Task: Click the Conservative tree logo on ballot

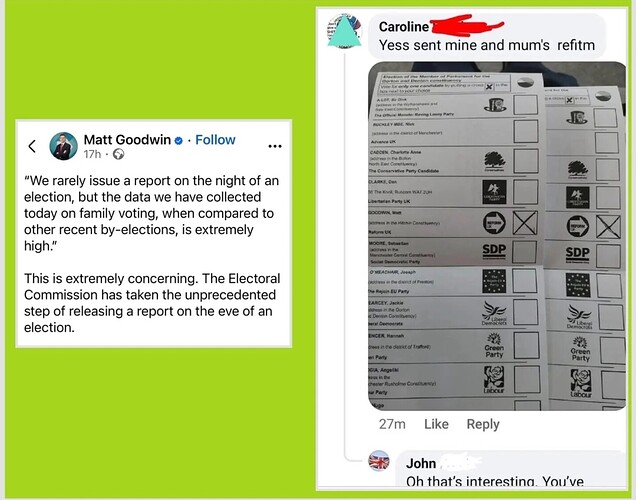Action: pos(494,160)
